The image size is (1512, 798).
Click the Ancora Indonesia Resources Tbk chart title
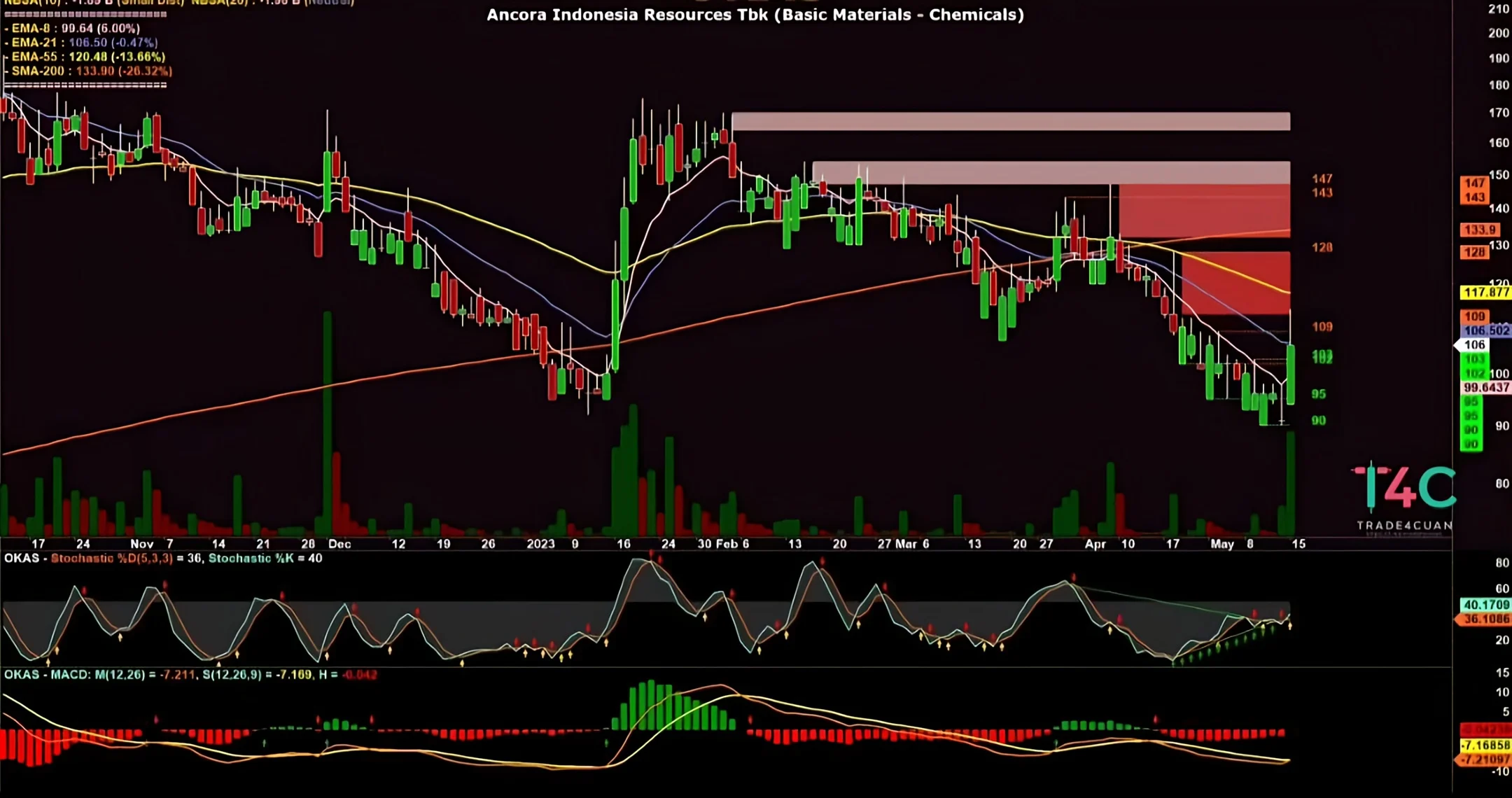(755, 15)
